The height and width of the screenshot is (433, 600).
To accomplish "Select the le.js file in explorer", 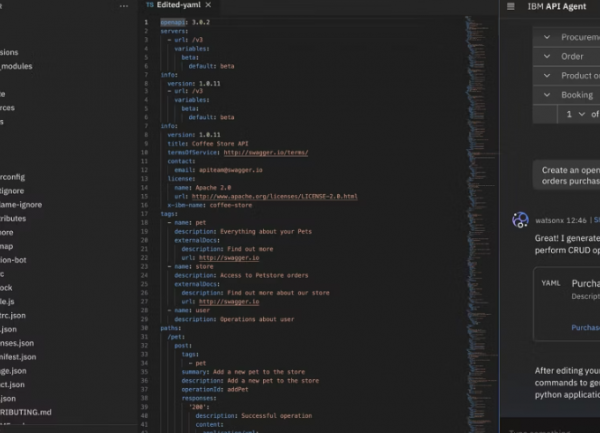I will pyautogui.click(x=7, y=301).
